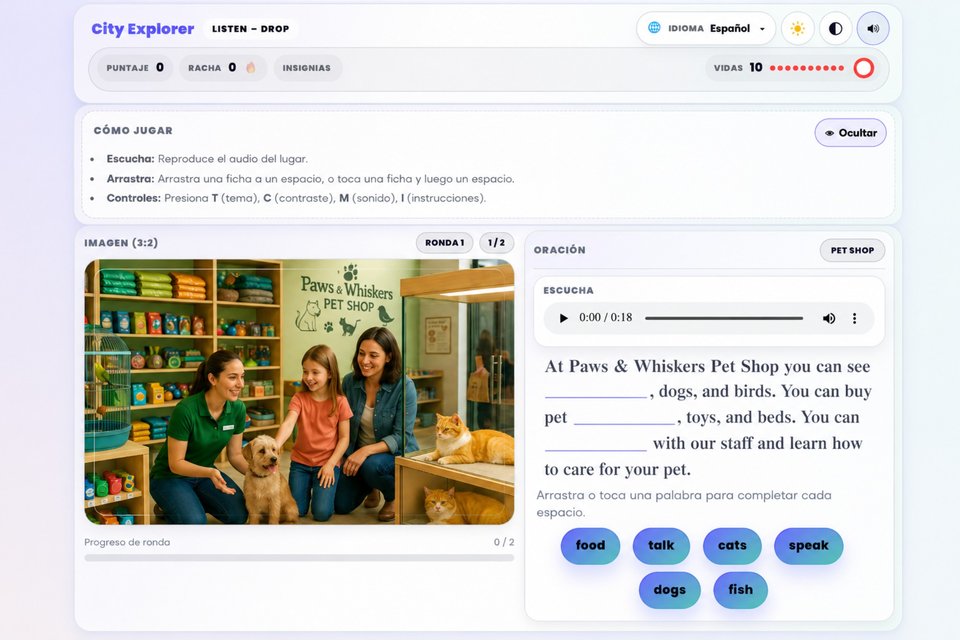Toggle the sun light theme icon
Image resolution: width=960 pixels, height=640 pixels.
point(797,29)
